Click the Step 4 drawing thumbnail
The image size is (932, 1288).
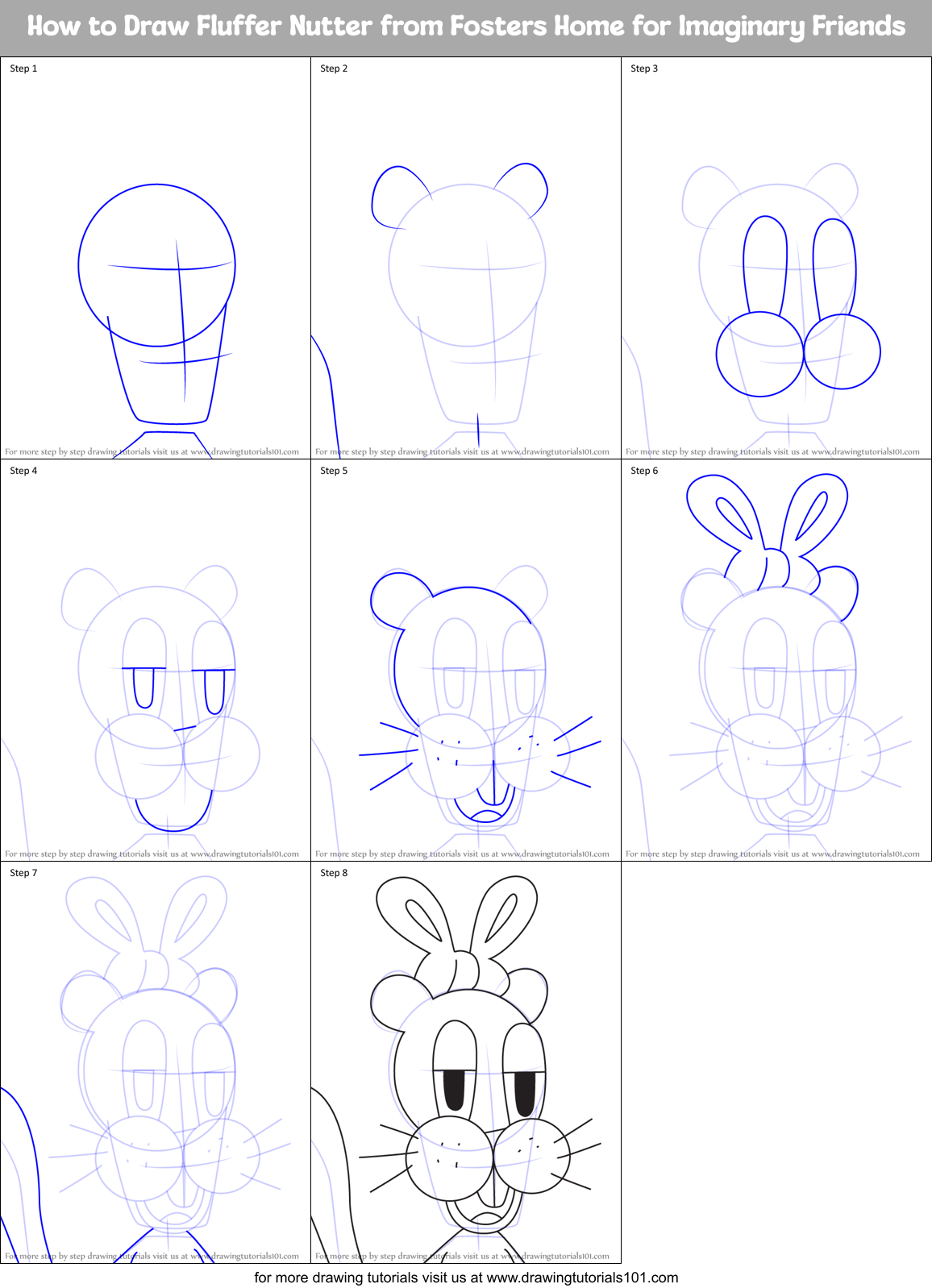156,660
